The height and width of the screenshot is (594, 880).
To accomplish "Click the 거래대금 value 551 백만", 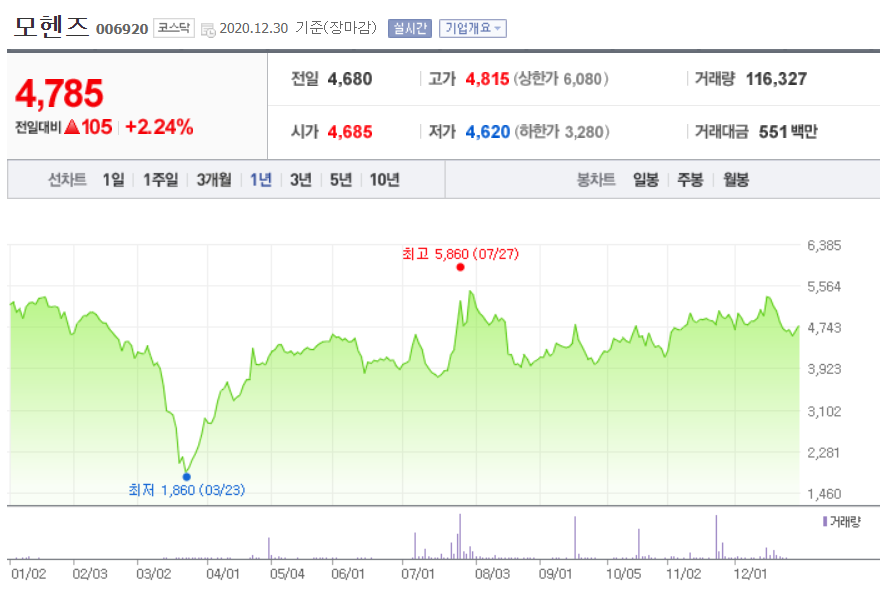I will tap(788, 132).
